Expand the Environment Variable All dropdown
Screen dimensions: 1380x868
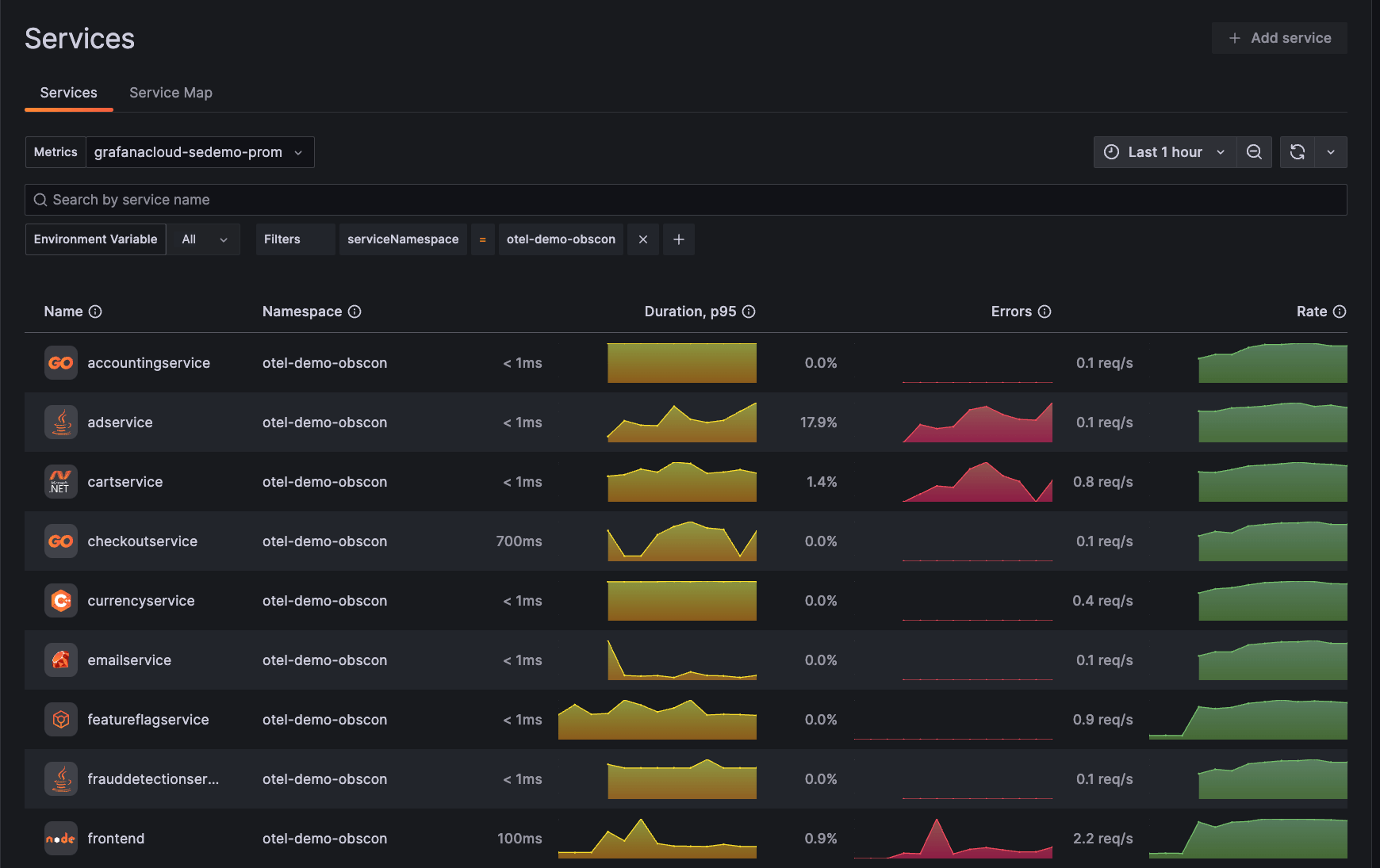click(203, 239)
